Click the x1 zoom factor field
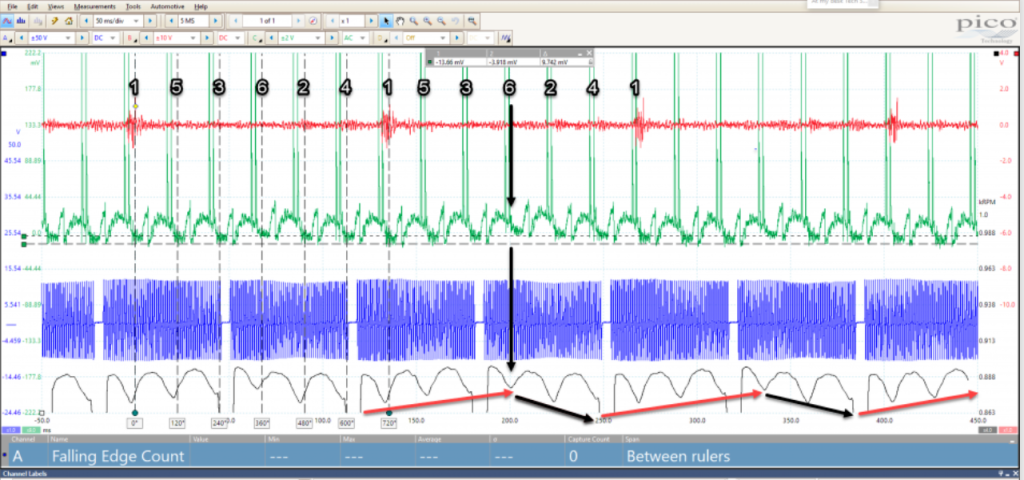Viewport: 1024px width, 480px height. [x=351, y=21]
